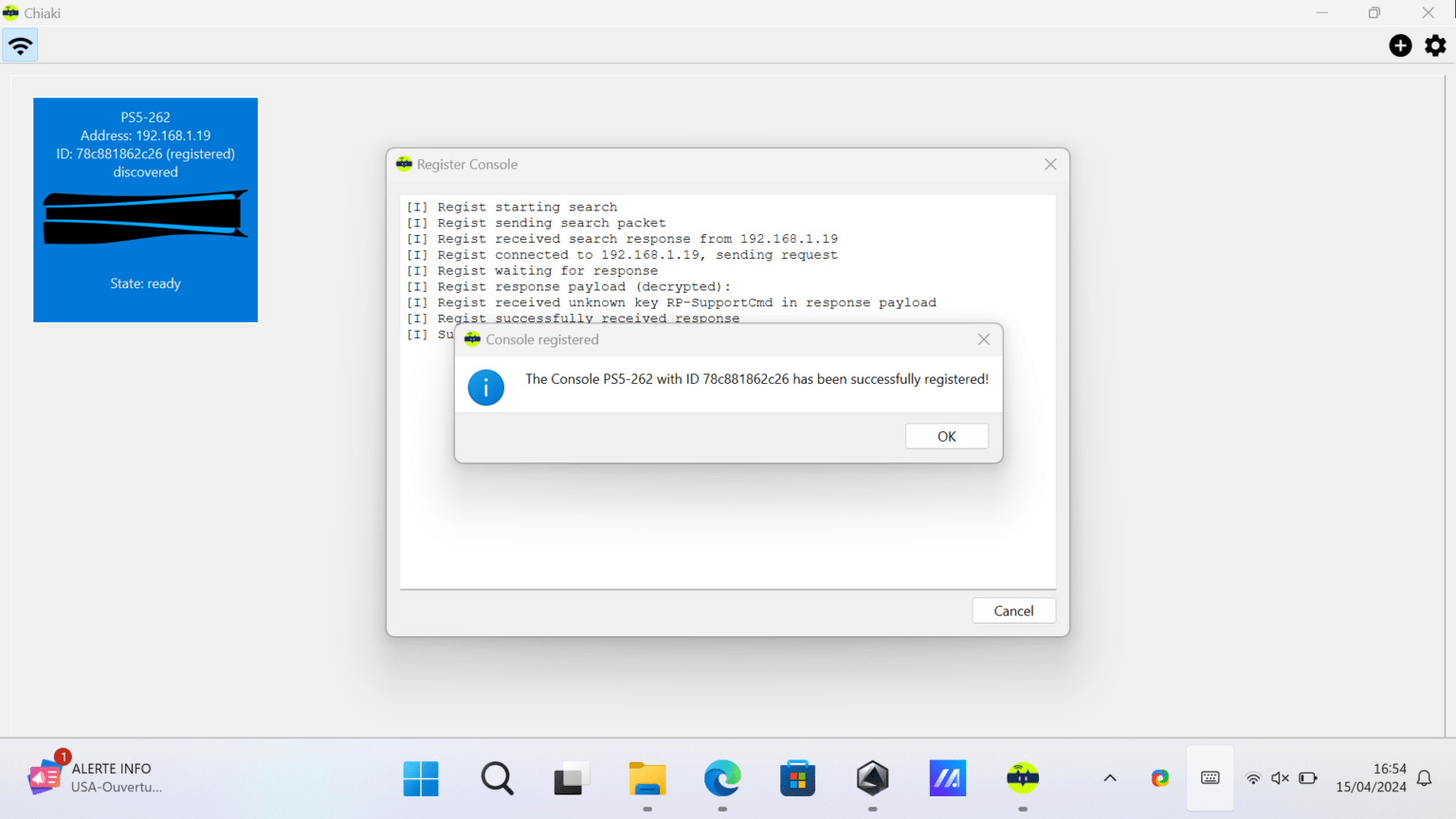This screenshot has height=819, width=1456.
Task: Open the ALERTE INFO news widget
Action: (95, 777)
